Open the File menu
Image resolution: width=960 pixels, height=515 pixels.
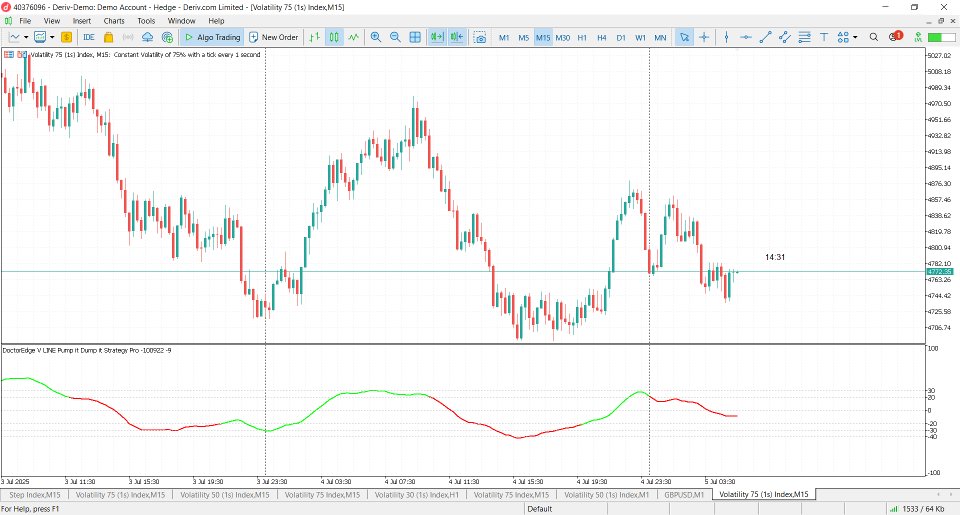point(25,21)
